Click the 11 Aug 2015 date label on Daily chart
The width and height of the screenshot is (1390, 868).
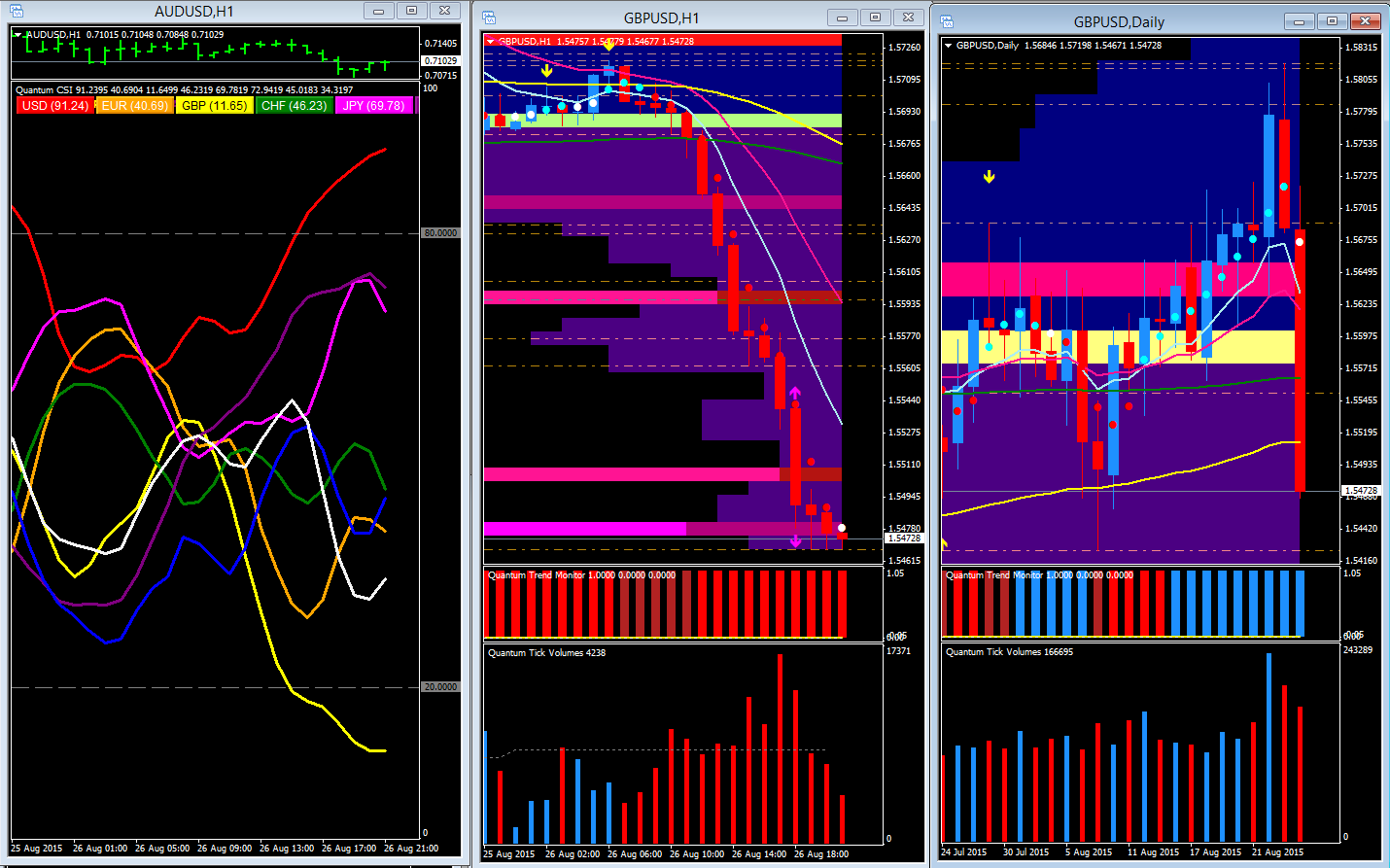(x=1153, y=852)
